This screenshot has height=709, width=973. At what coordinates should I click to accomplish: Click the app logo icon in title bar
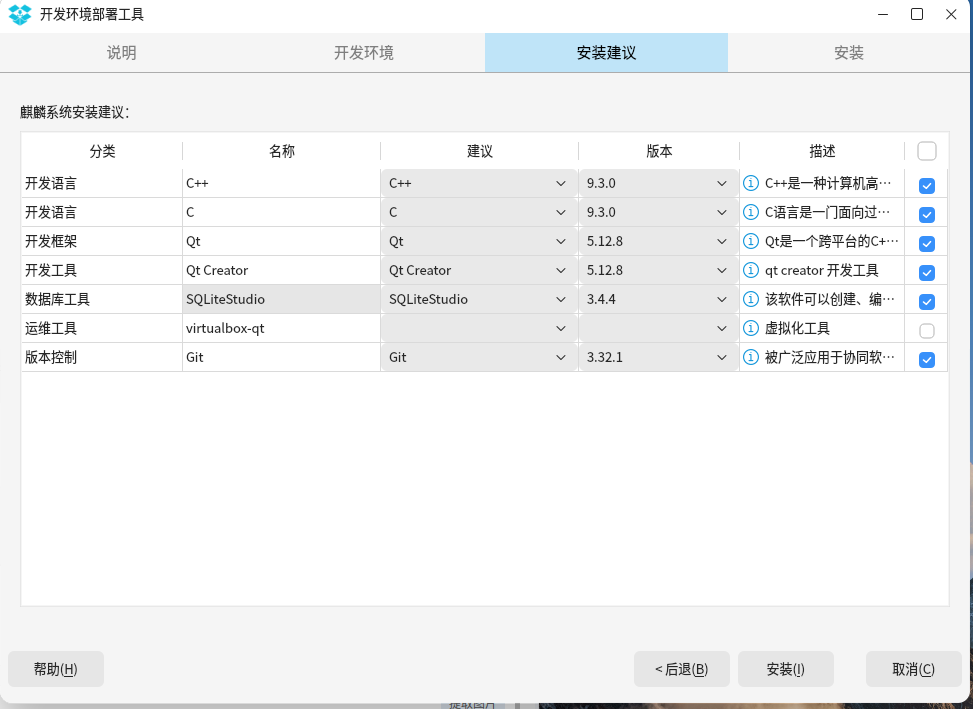click(19, 14)
